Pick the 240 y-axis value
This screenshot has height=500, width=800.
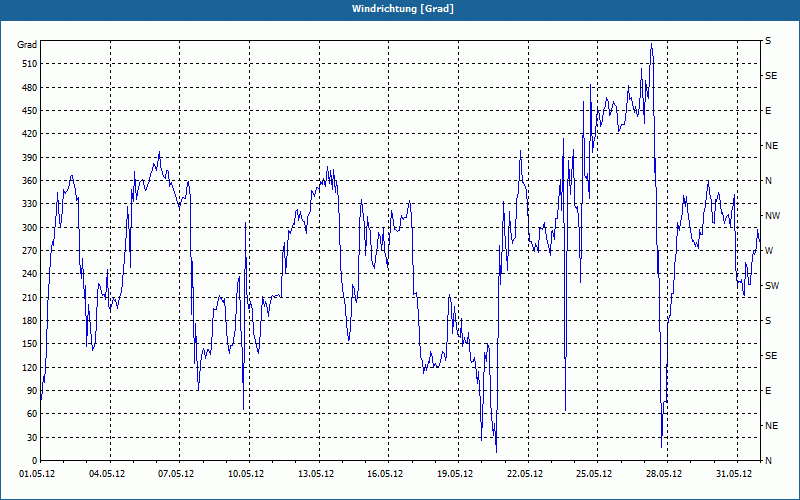(x=30, y=273)
